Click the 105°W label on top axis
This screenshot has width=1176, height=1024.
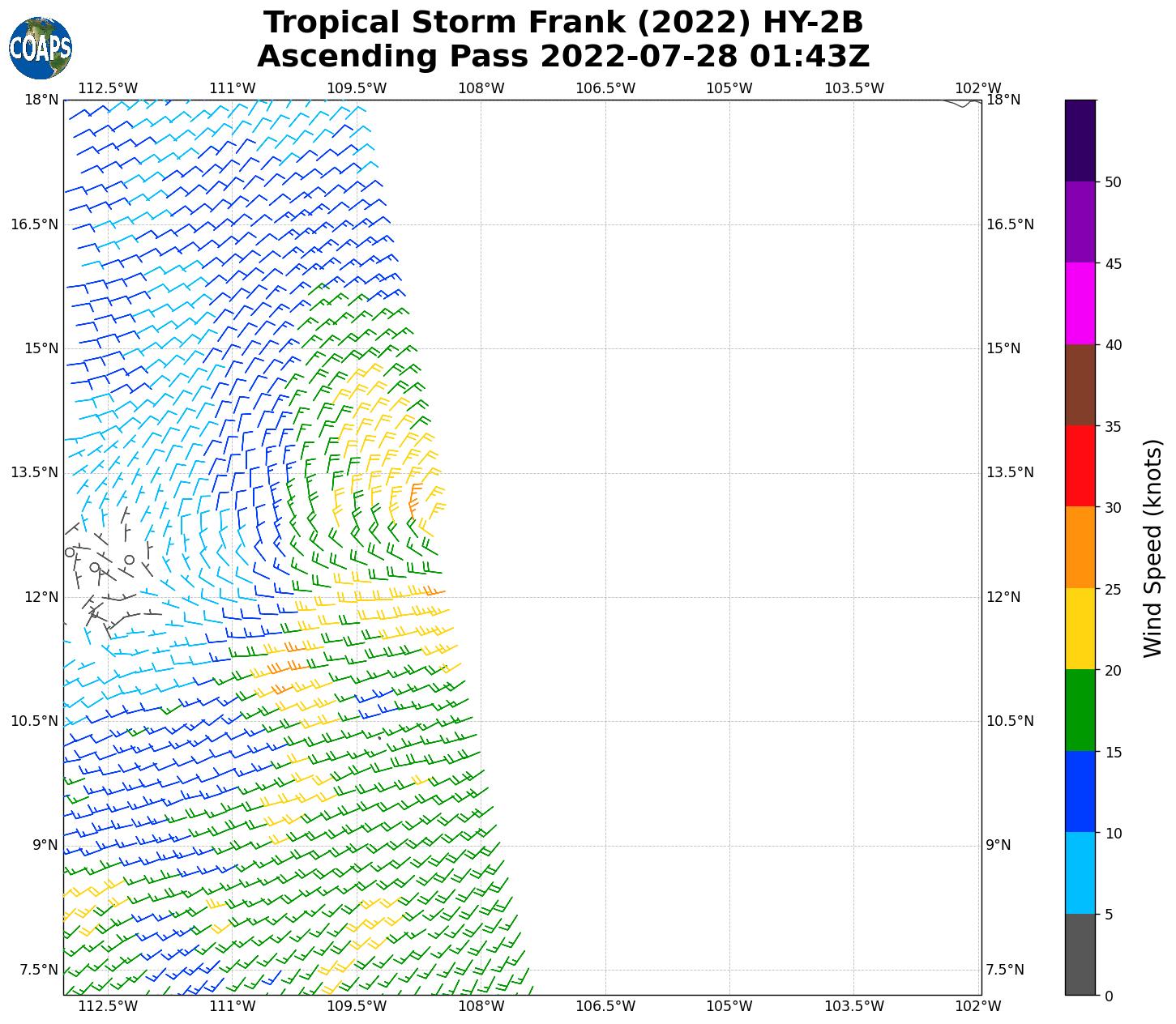click(729, 87)
